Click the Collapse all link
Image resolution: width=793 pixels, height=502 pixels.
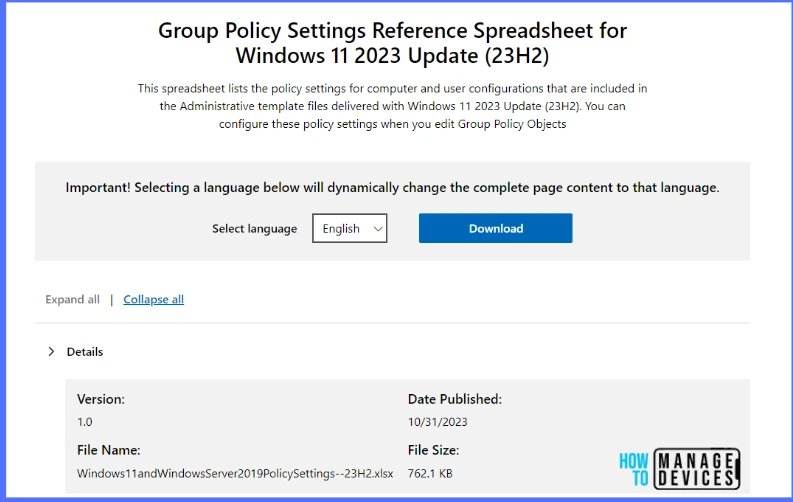click(153, 299)
